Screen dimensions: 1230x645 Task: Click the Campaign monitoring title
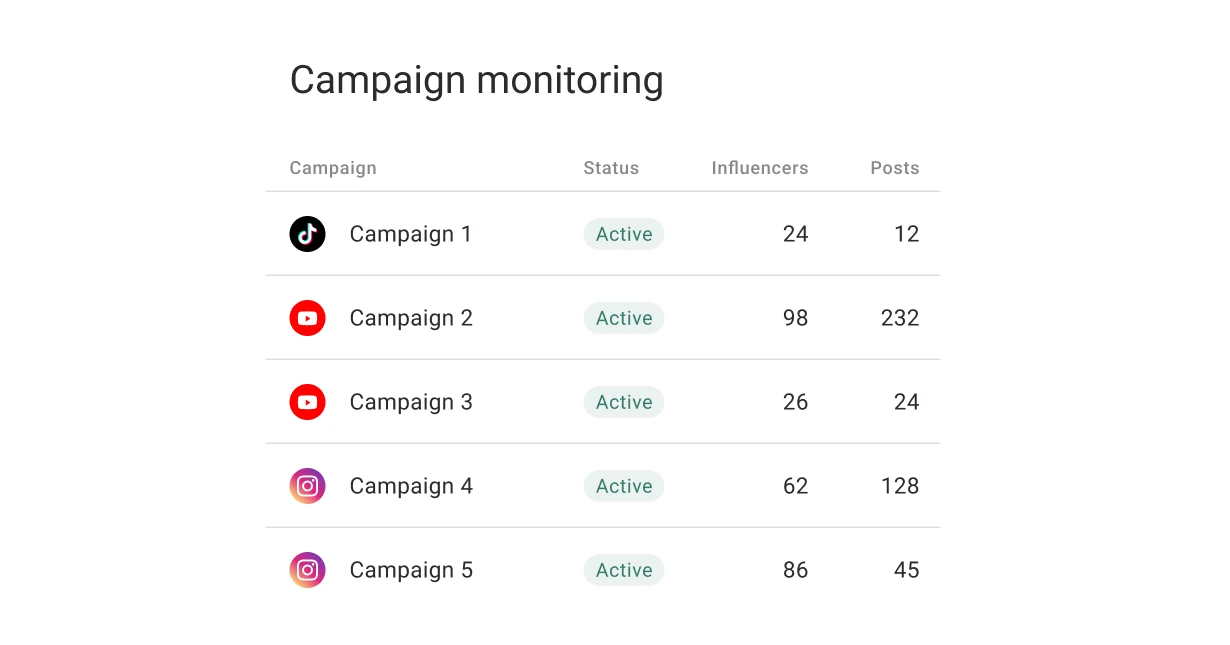(476, 80)
